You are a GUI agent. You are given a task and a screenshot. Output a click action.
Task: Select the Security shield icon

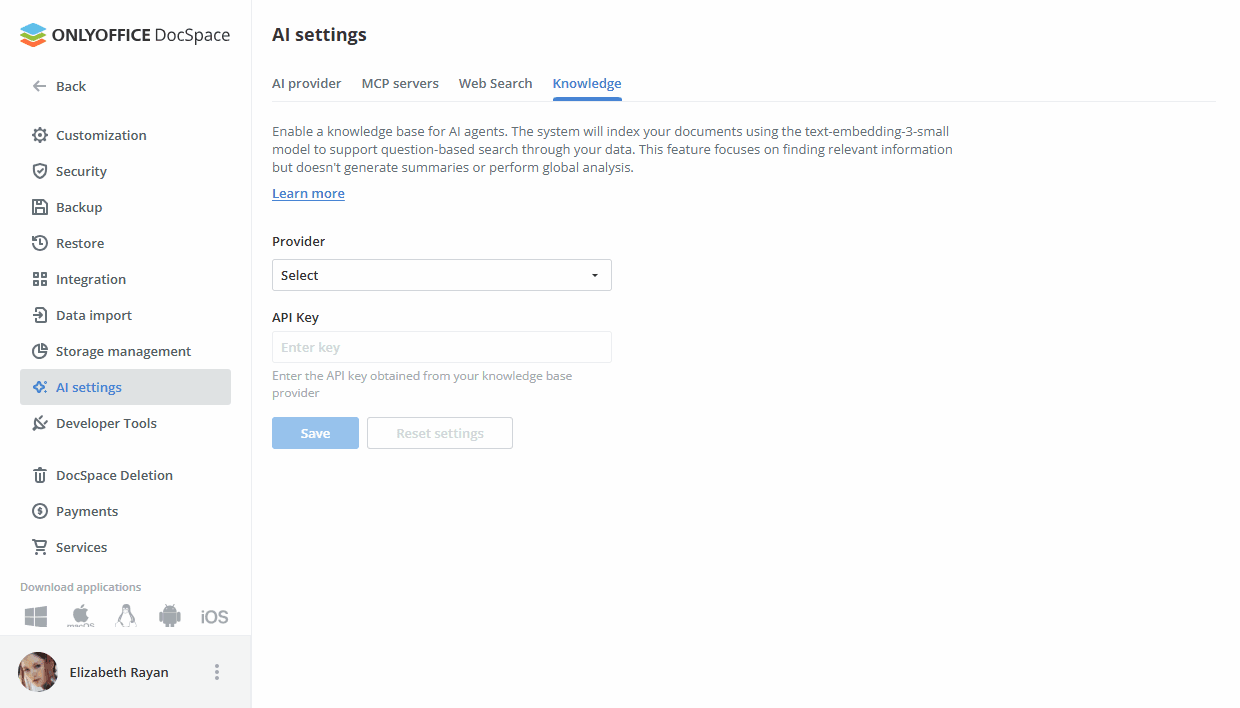pos(38,170)
